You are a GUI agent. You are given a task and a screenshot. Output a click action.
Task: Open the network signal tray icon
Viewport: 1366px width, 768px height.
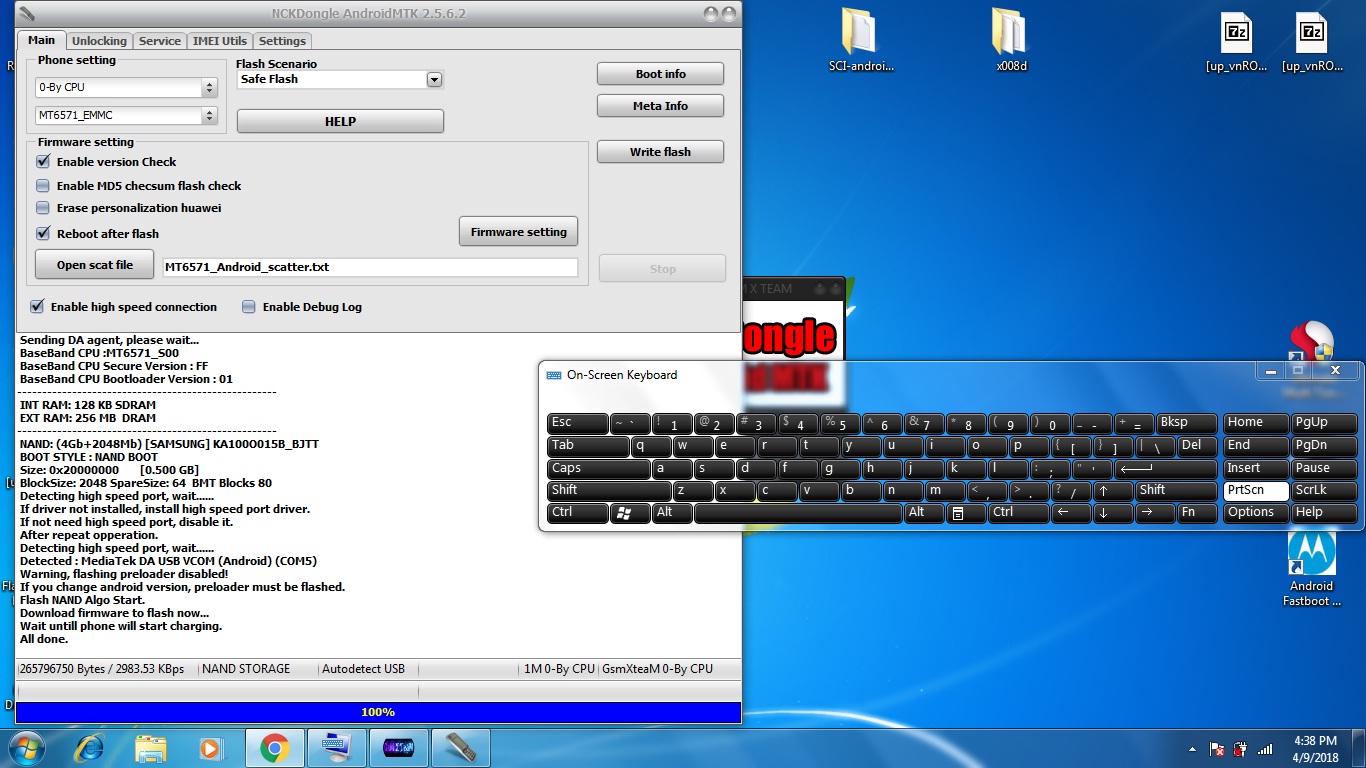coord(1265,749)
